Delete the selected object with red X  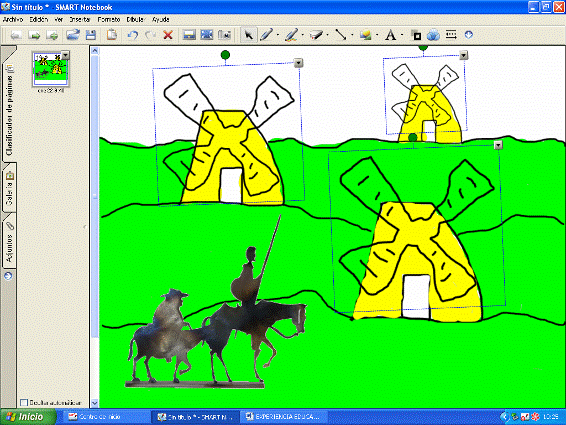(x=168, y=35)
